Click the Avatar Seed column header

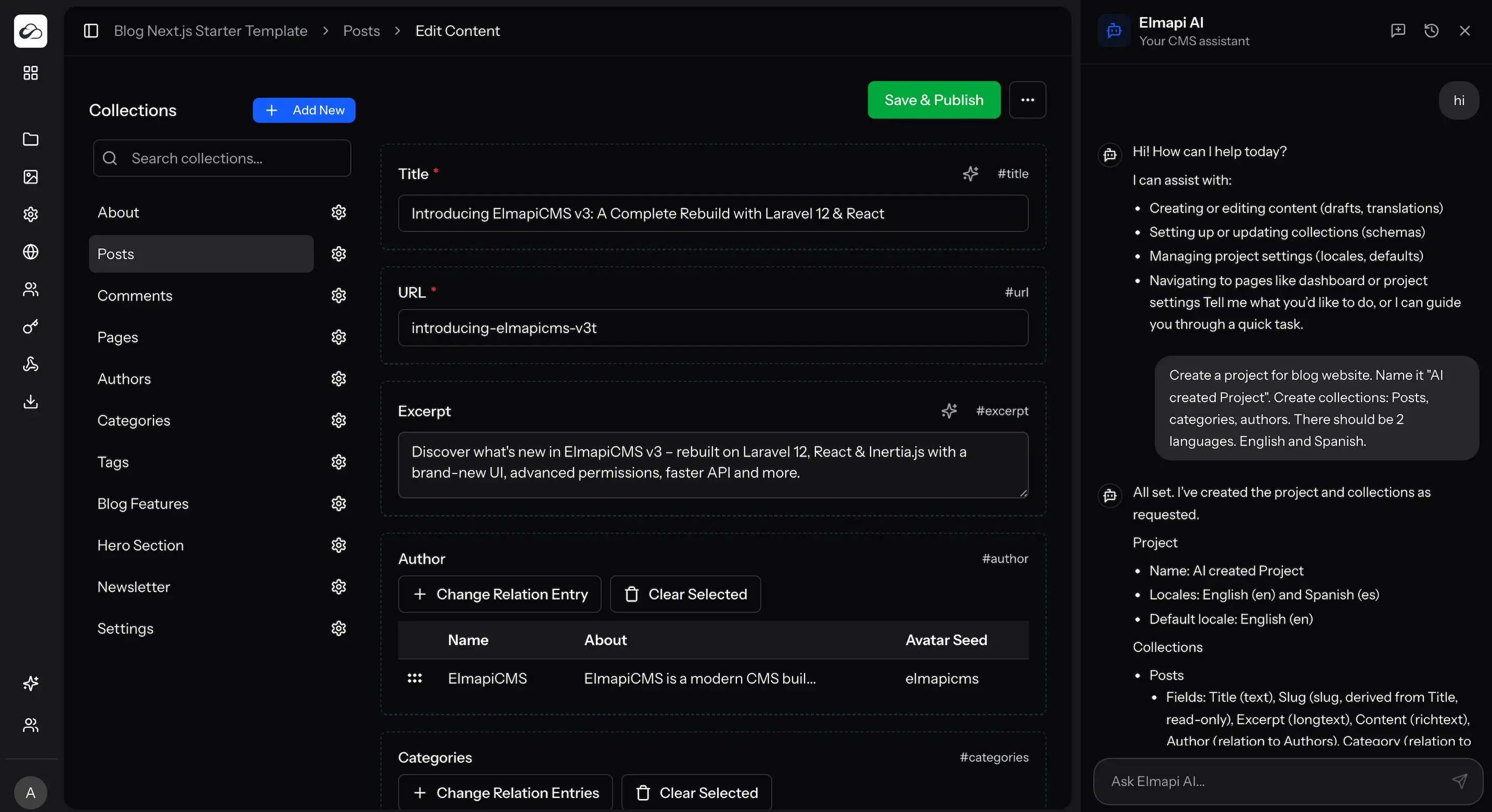pyautogui.click(x=946, y=640)
